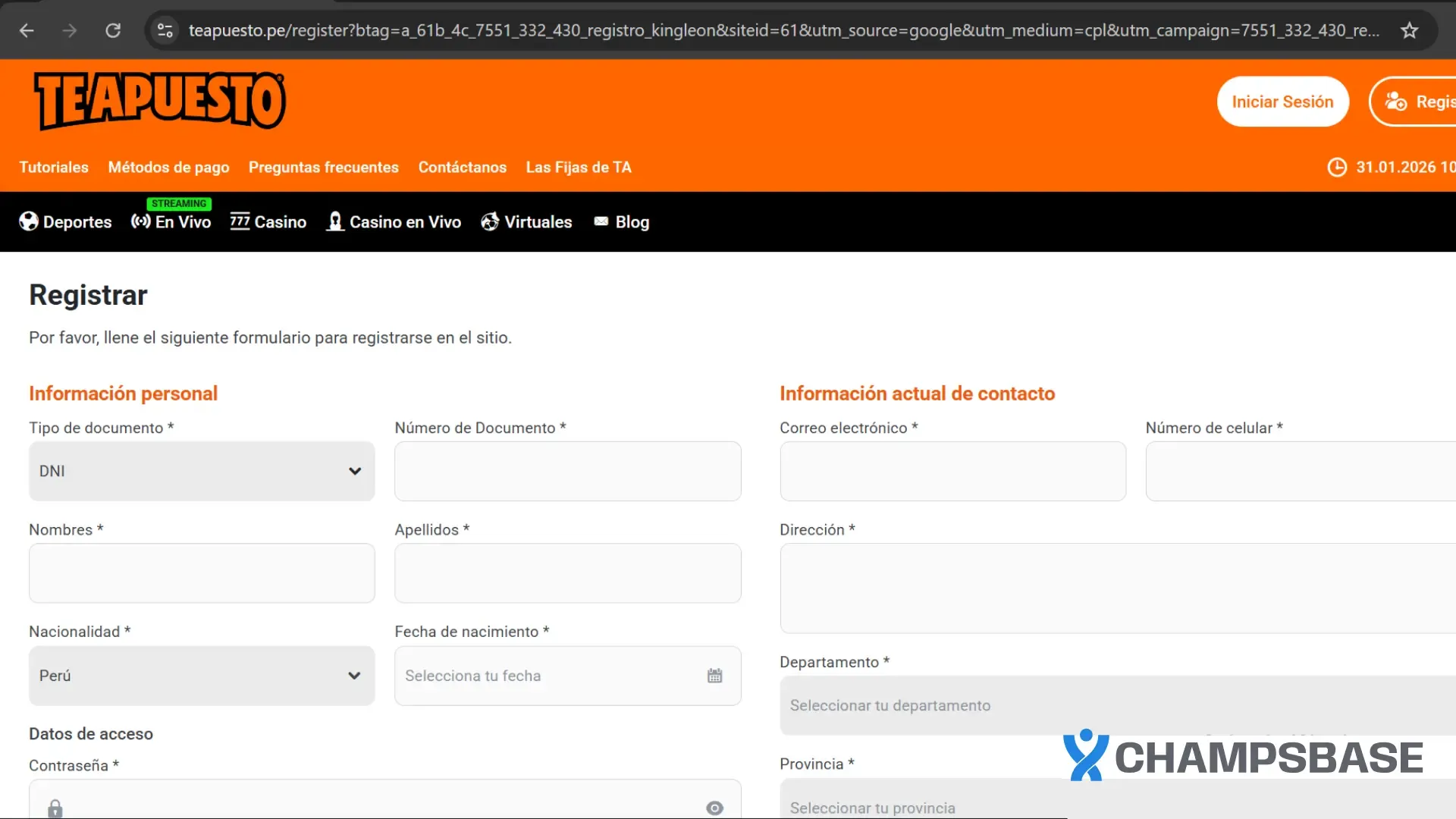The width and height of the screenshot is (1456, 819).
Task: Open Métodos de pago link
Action: pyautogui.click(x=168, y=168)
